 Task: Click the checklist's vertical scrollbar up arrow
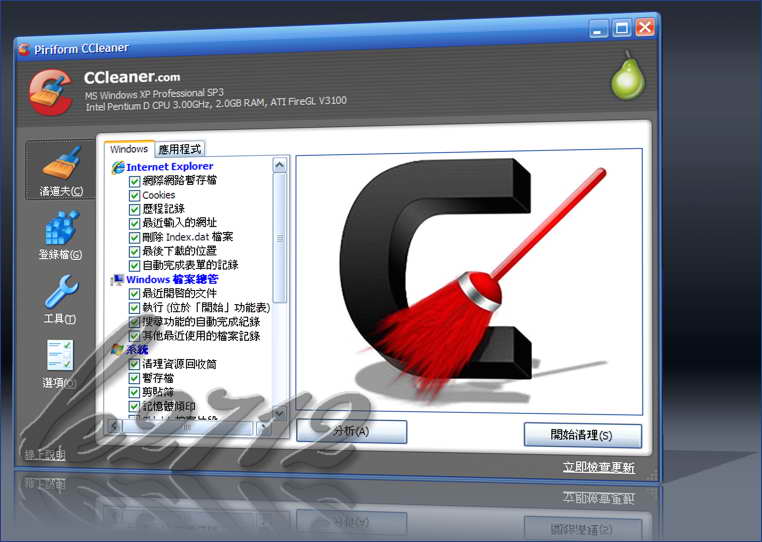280,163
